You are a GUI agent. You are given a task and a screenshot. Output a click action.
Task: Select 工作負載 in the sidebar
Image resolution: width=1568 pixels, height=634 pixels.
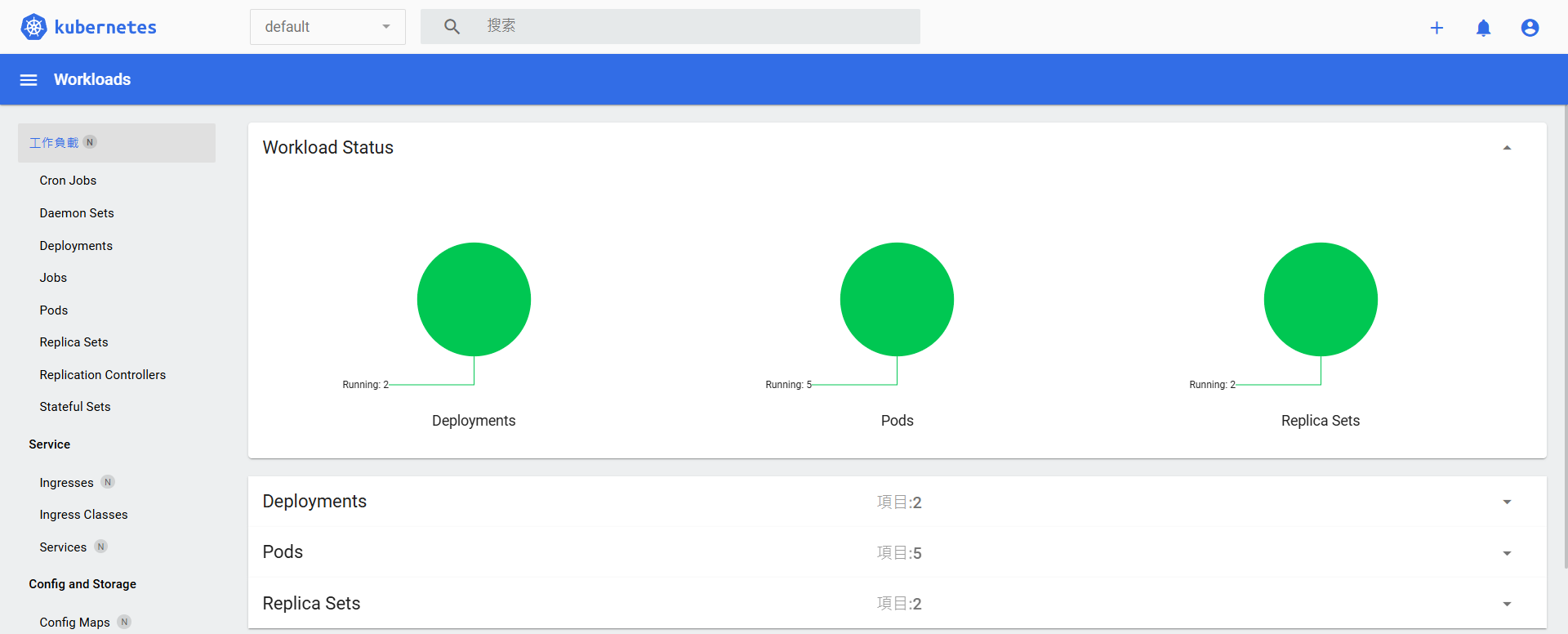(117, 143)
